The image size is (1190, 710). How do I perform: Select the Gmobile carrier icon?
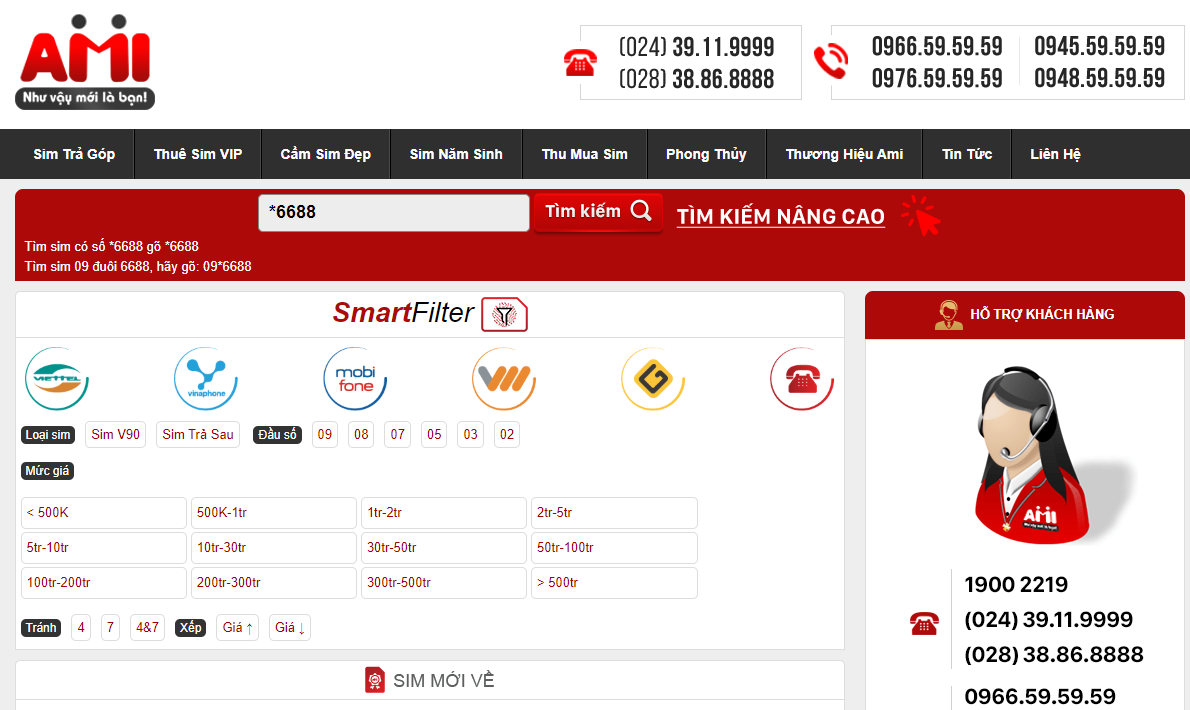point(653,379)
